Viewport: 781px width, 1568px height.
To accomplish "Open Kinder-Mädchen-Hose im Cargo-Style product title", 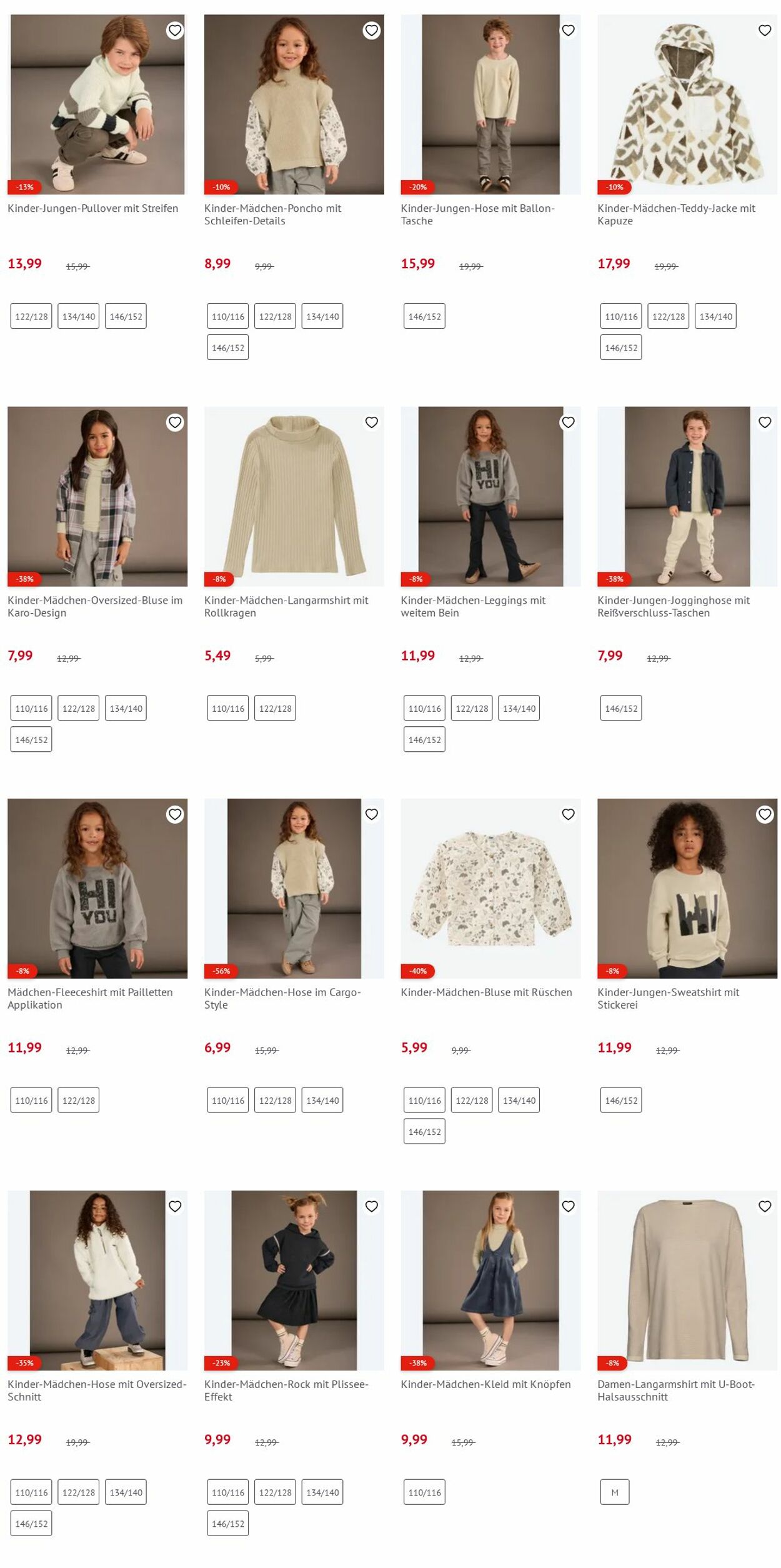I will [282, 998].
